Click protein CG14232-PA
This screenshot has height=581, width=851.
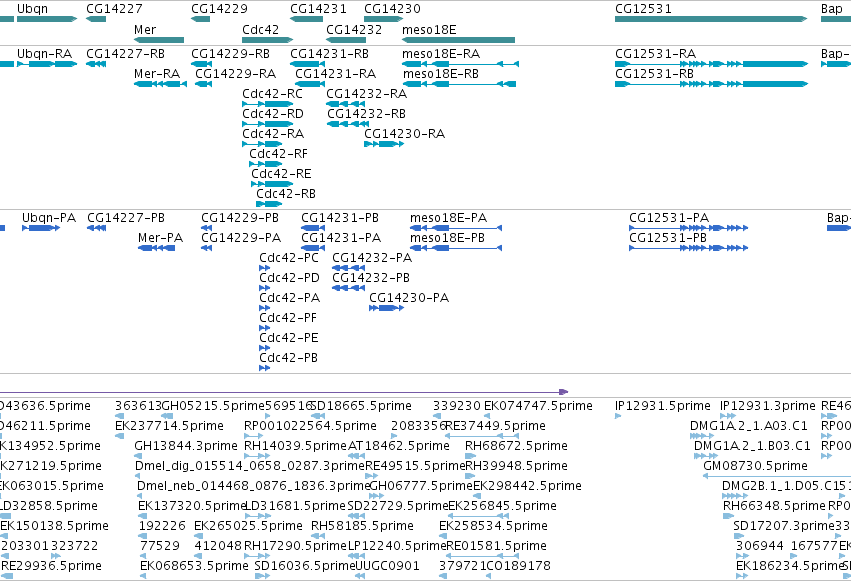click(x=372, y=258)
